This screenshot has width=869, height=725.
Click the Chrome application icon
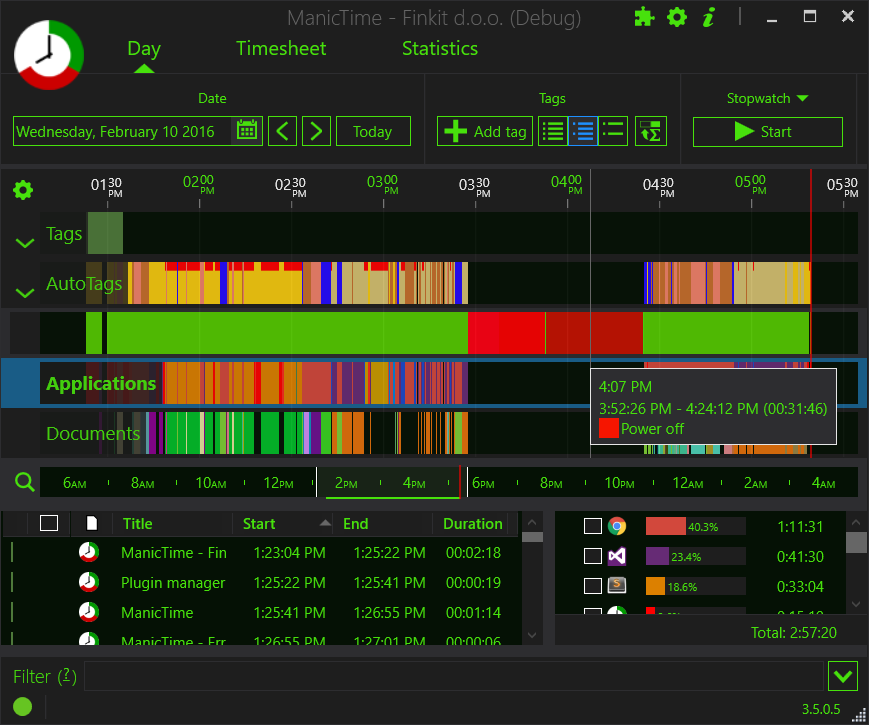[x=617, y=526]
